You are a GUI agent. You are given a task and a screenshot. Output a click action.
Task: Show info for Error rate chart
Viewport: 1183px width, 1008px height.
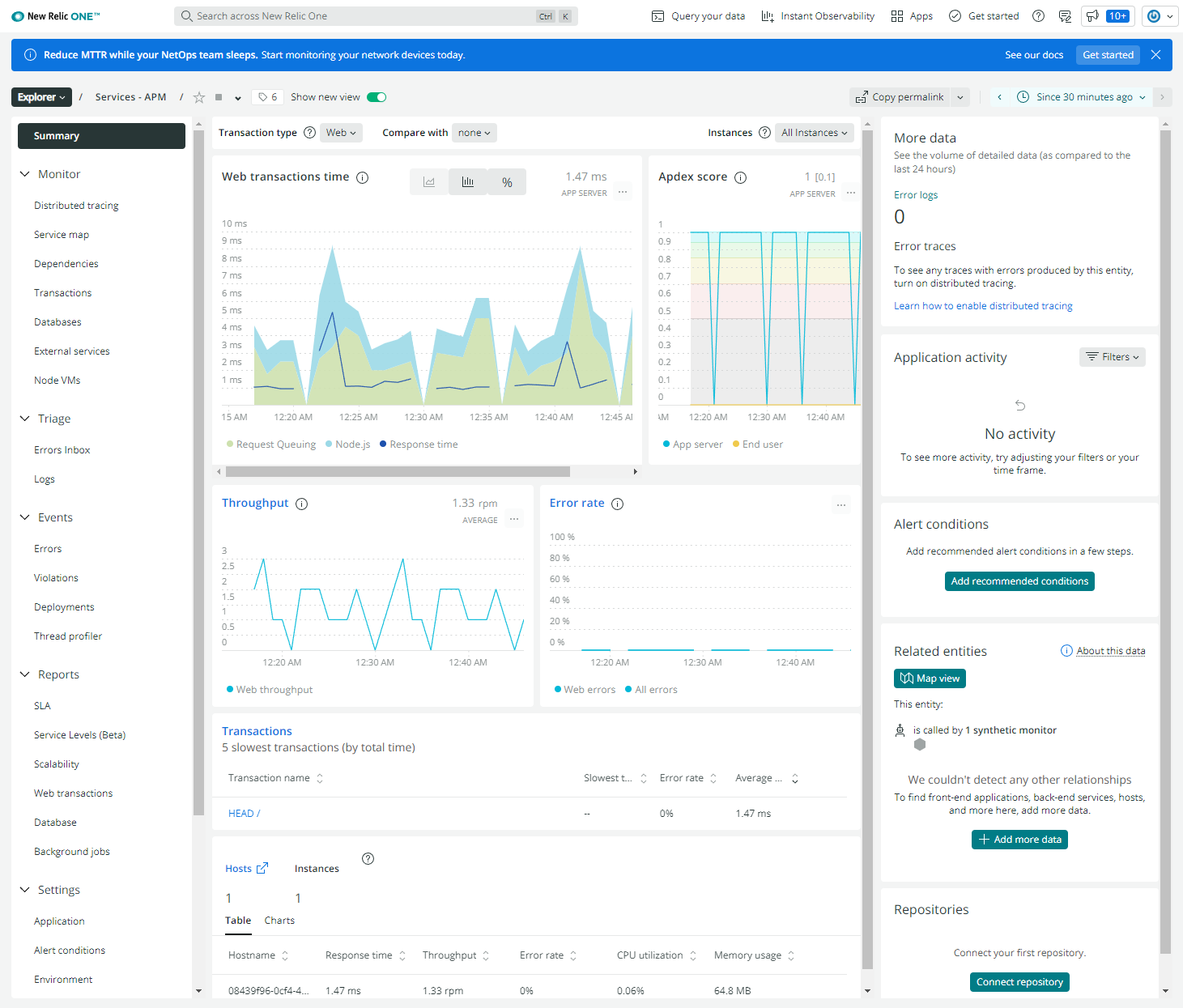(617, 504)
